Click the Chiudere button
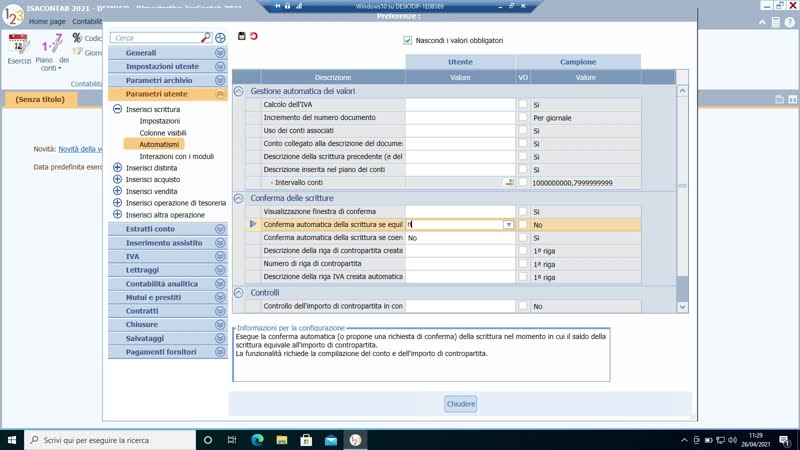Screen dimensions: 800x450 461,404
